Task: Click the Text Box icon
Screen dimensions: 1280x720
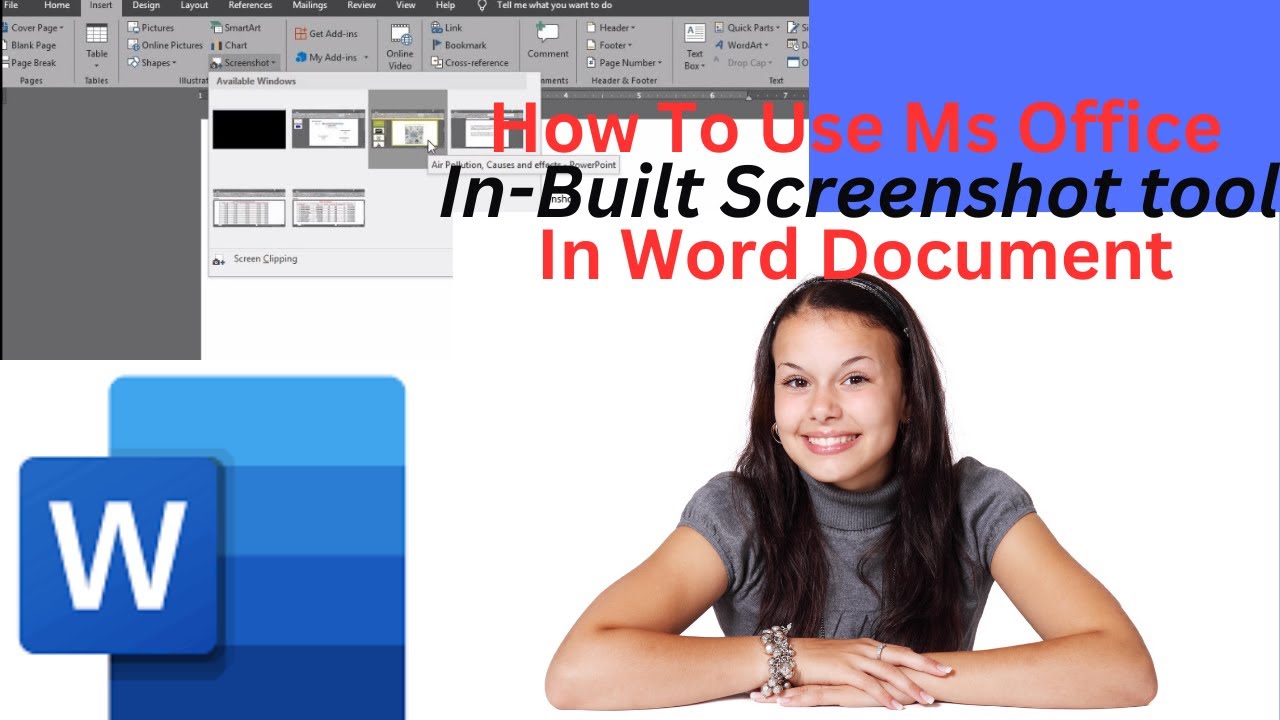Action: click(x=694, y=33)
